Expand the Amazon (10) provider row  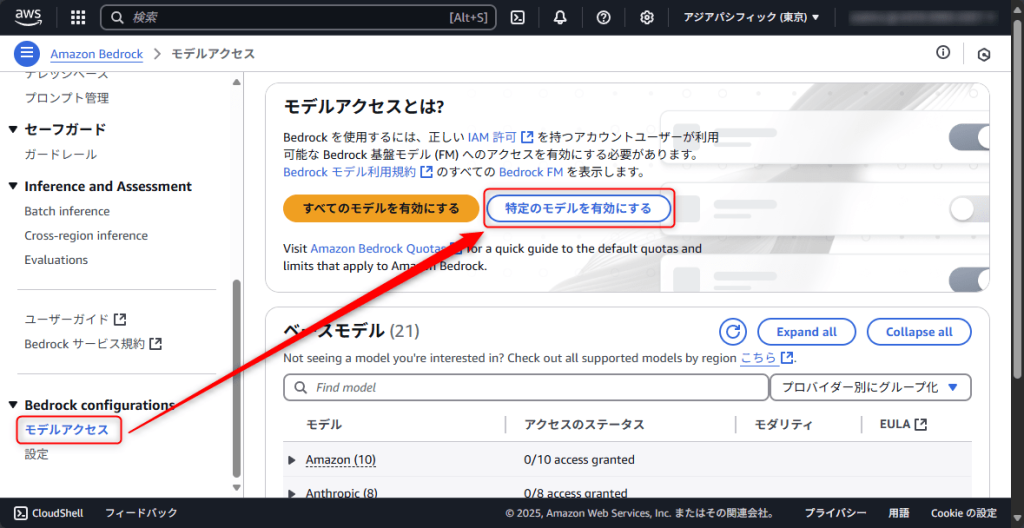coord(292,460)
